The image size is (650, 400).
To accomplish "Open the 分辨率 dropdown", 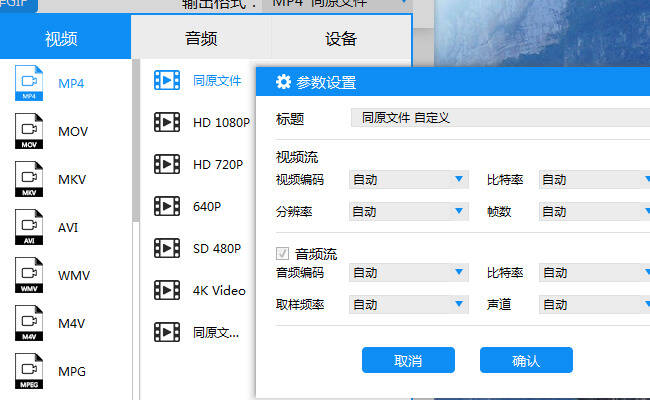I will pos(409,211).
